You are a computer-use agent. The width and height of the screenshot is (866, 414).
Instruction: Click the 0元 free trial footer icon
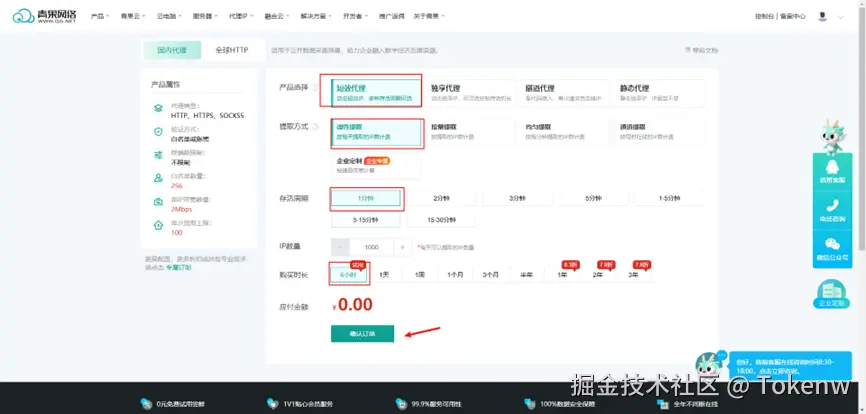pos(145,404)
